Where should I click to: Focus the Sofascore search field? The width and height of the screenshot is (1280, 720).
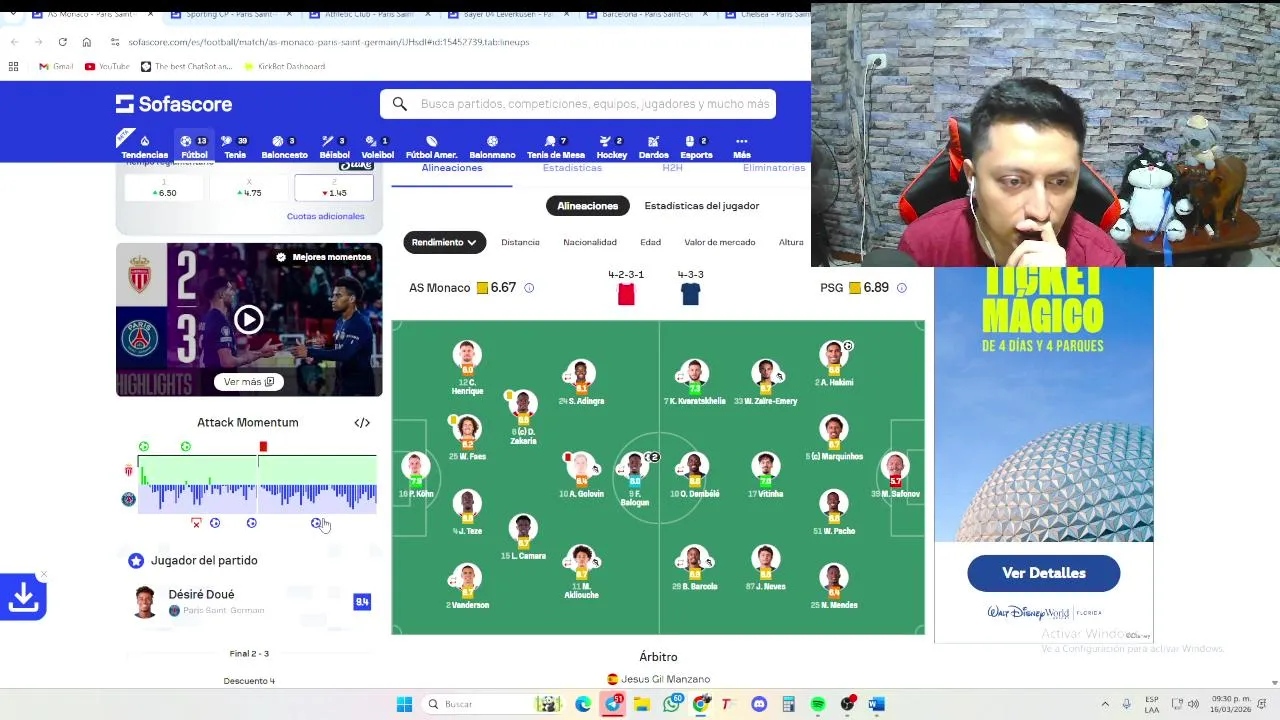pyautogui.click(x=578, y=104)
